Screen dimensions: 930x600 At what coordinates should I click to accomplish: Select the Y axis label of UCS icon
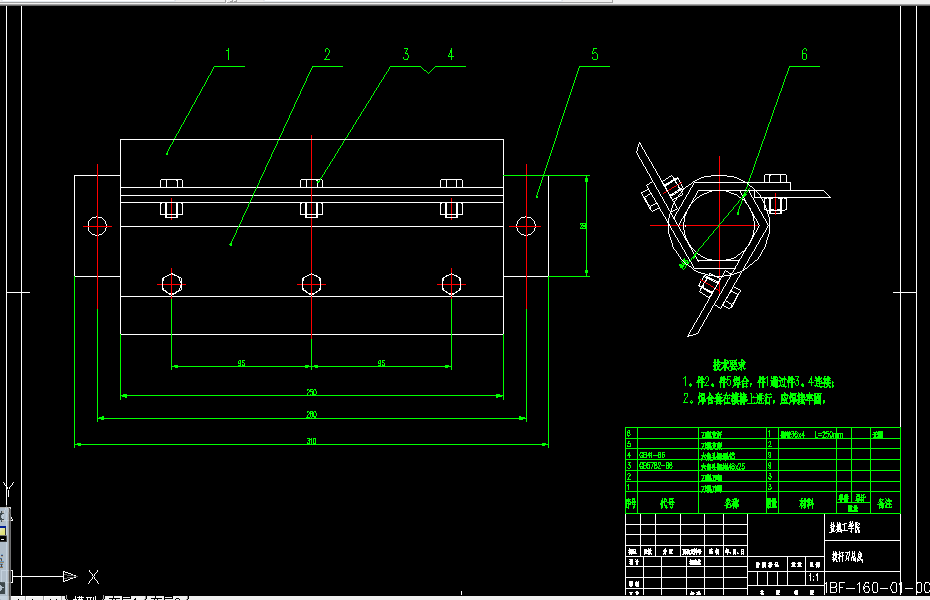(x=9, y=489)
